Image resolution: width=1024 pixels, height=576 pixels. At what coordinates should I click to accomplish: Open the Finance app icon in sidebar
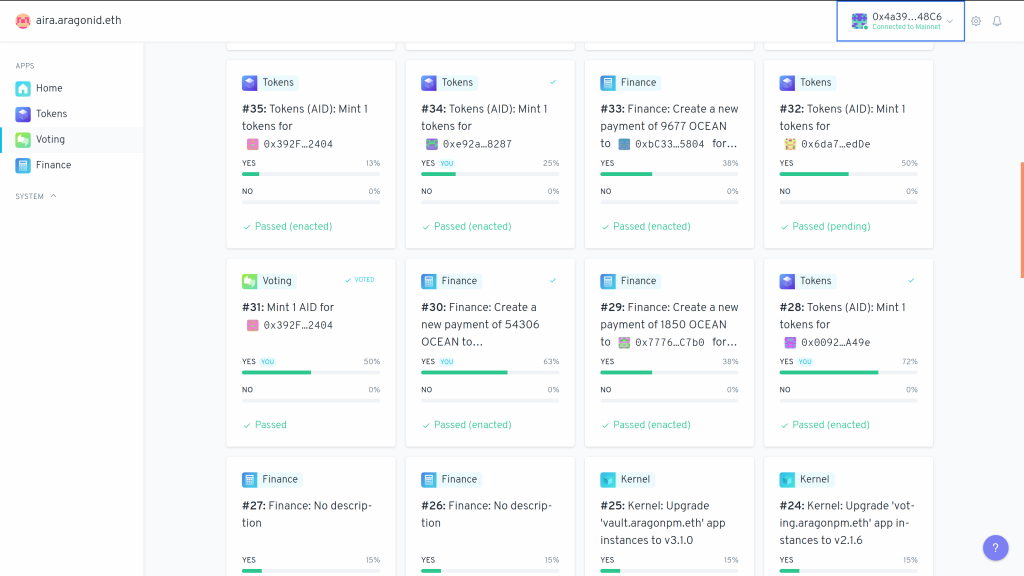(23, 165)
